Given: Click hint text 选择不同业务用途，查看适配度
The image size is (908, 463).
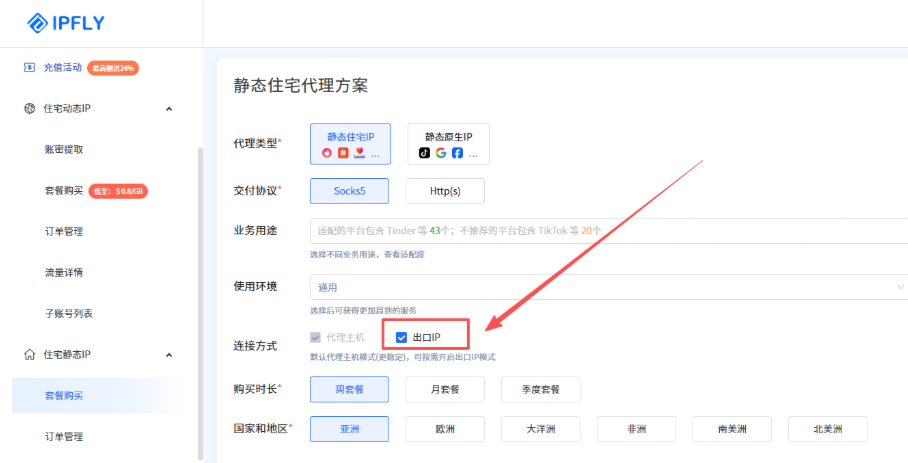Looking at the screenshot, I should [x=367, y=254].
